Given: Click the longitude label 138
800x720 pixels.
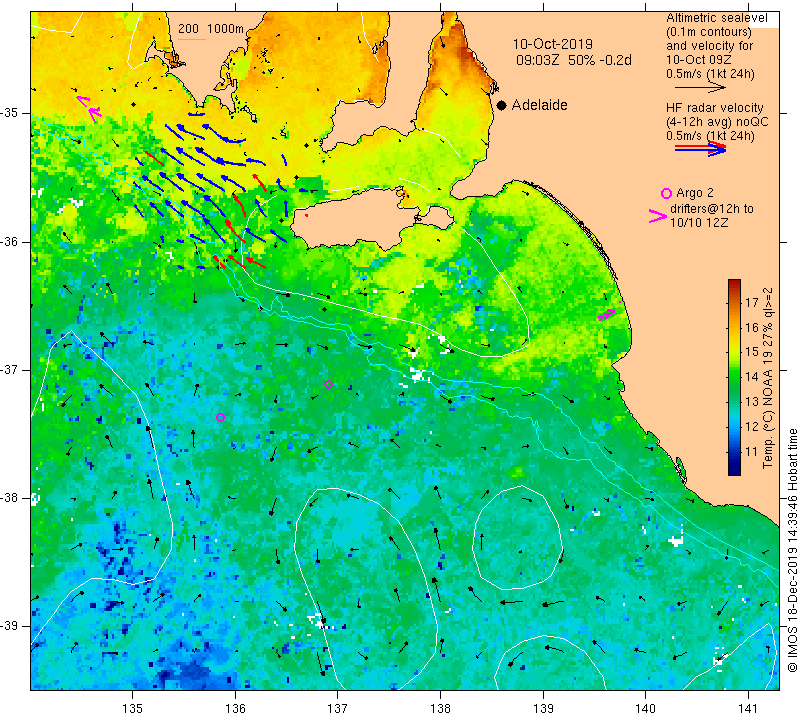Looking at the screenshot, I should [441, 708].
